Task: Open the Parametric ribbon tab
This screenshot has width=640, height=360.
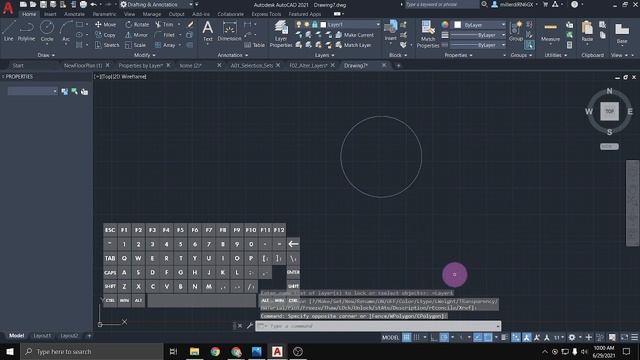Action: point(104,14)
